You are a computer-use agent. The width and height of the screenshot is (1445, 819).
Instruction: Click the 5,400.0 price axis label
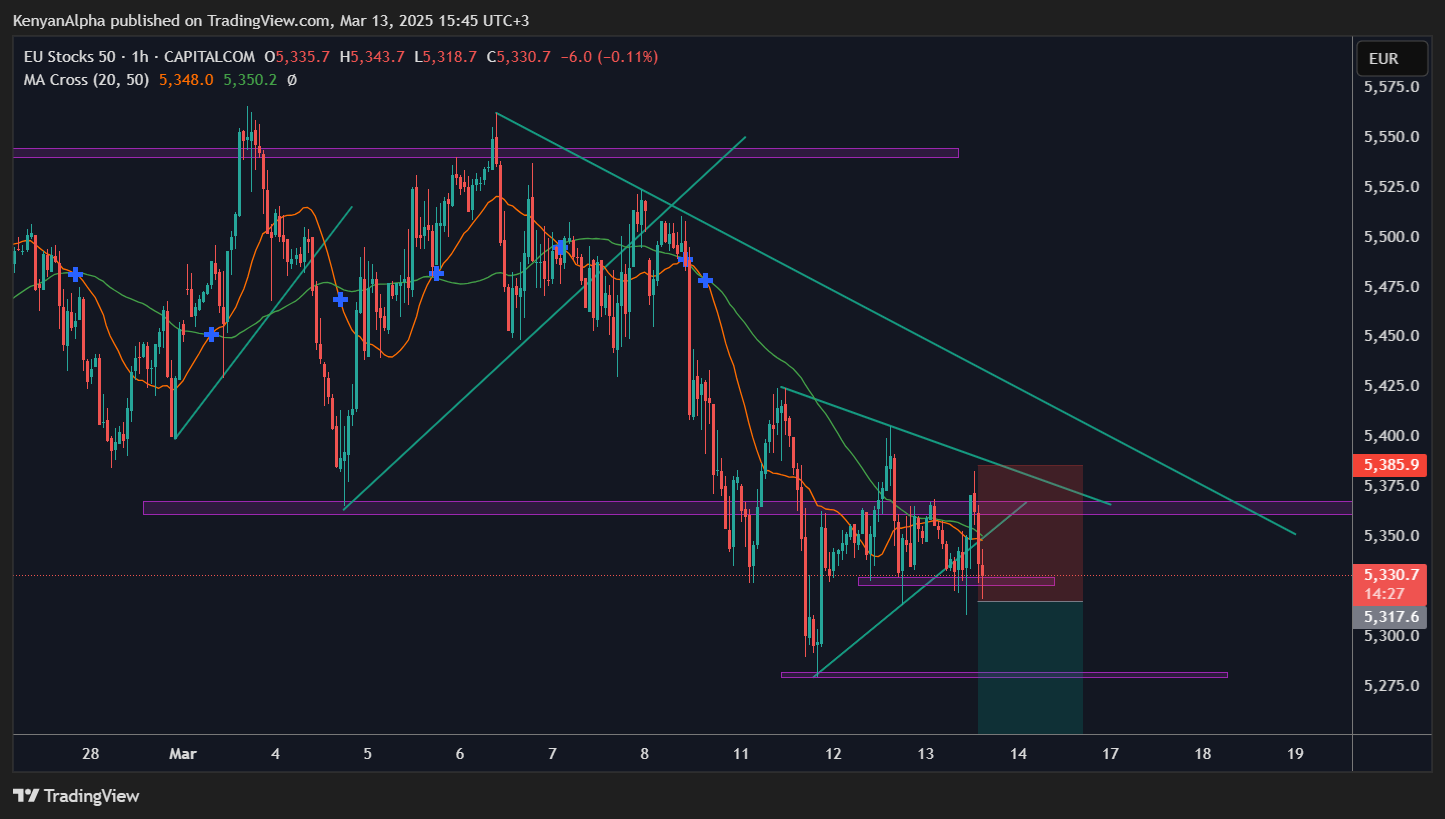click(x=1392, y=435)
